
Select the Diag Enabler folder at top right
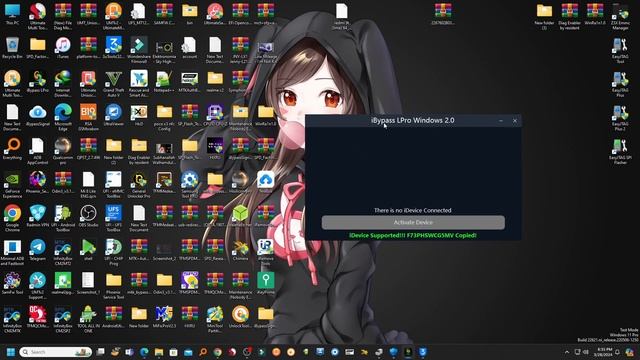pyautogui.click(x=569, y=17)
